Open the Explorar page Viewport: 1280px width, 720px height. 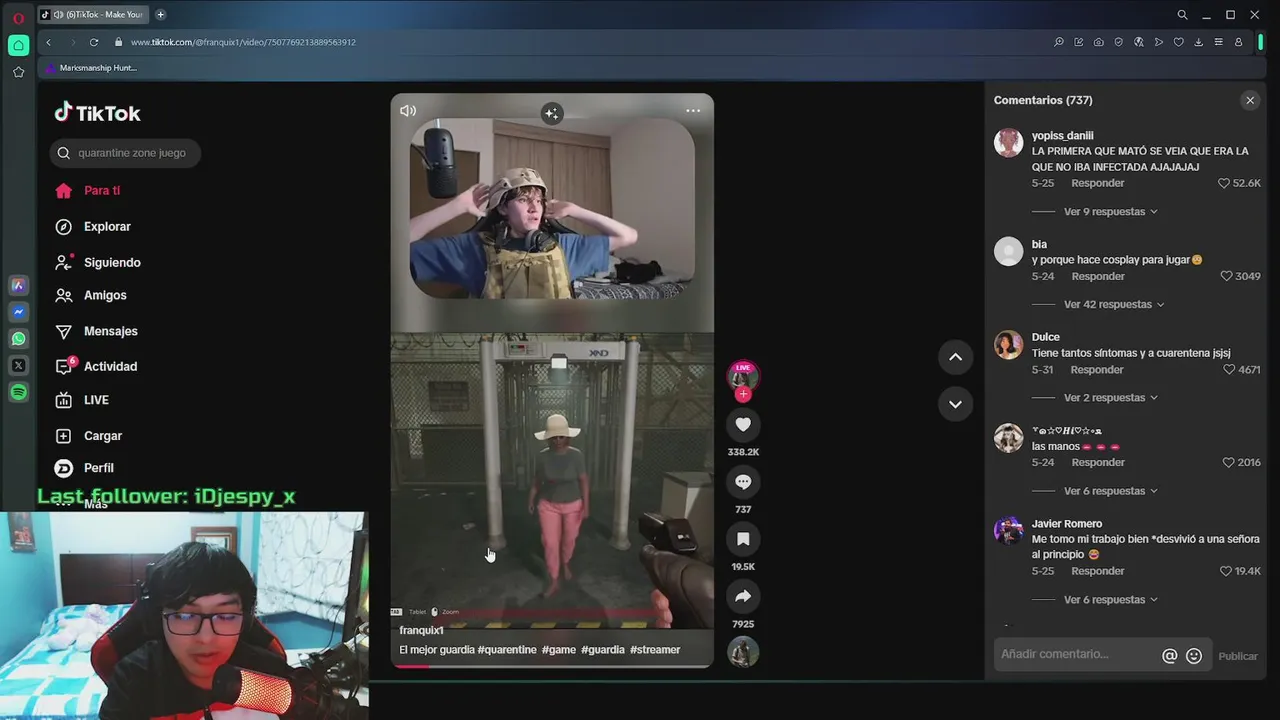pyautogui.click(x=93, y=226)
